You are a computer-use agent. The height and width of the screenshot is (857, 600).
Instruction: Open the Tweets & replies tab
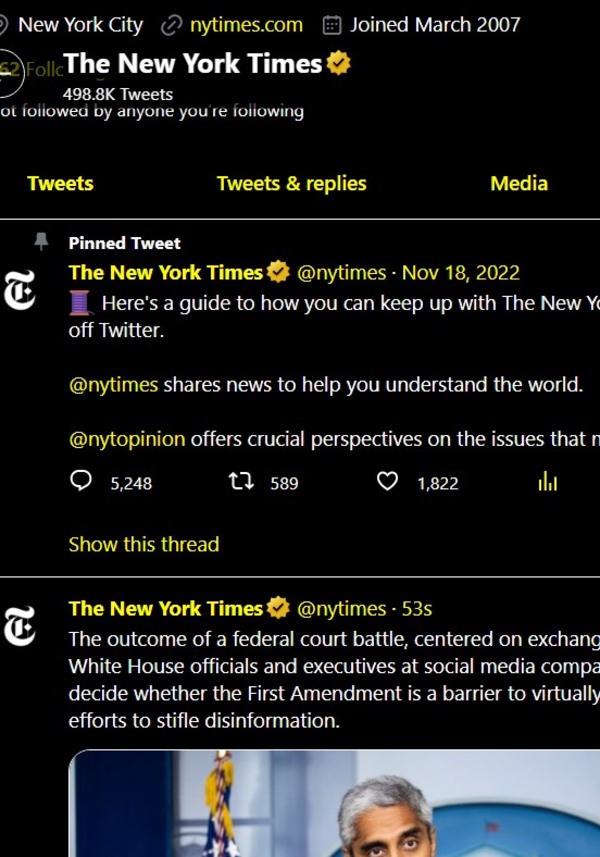pyautogui.click(x=291, y=184)
